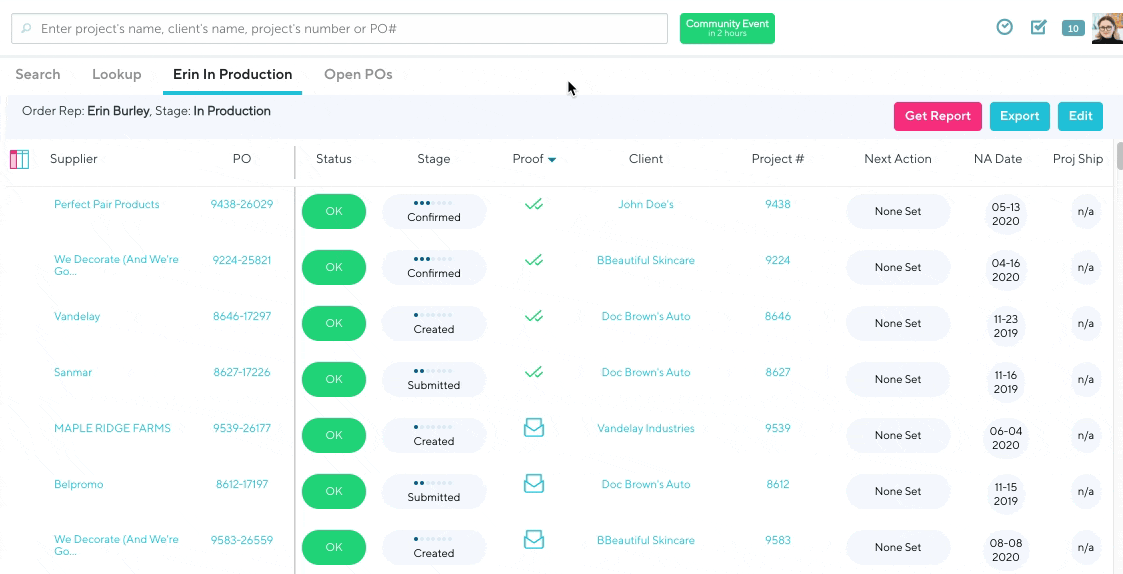Click the Get Report button
Screen dimensions: 1123x574
point(937,116)
